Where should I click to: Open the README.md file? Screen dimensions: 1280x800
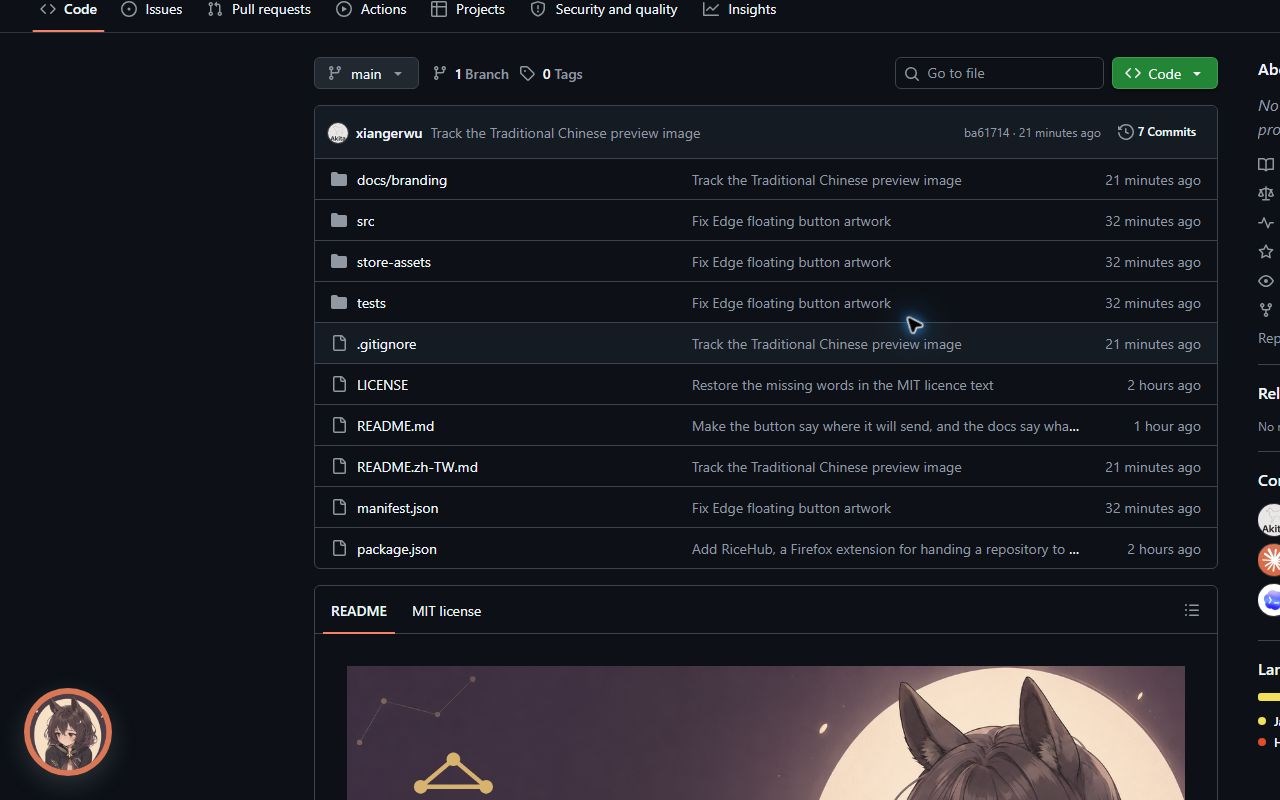point(395,426)
